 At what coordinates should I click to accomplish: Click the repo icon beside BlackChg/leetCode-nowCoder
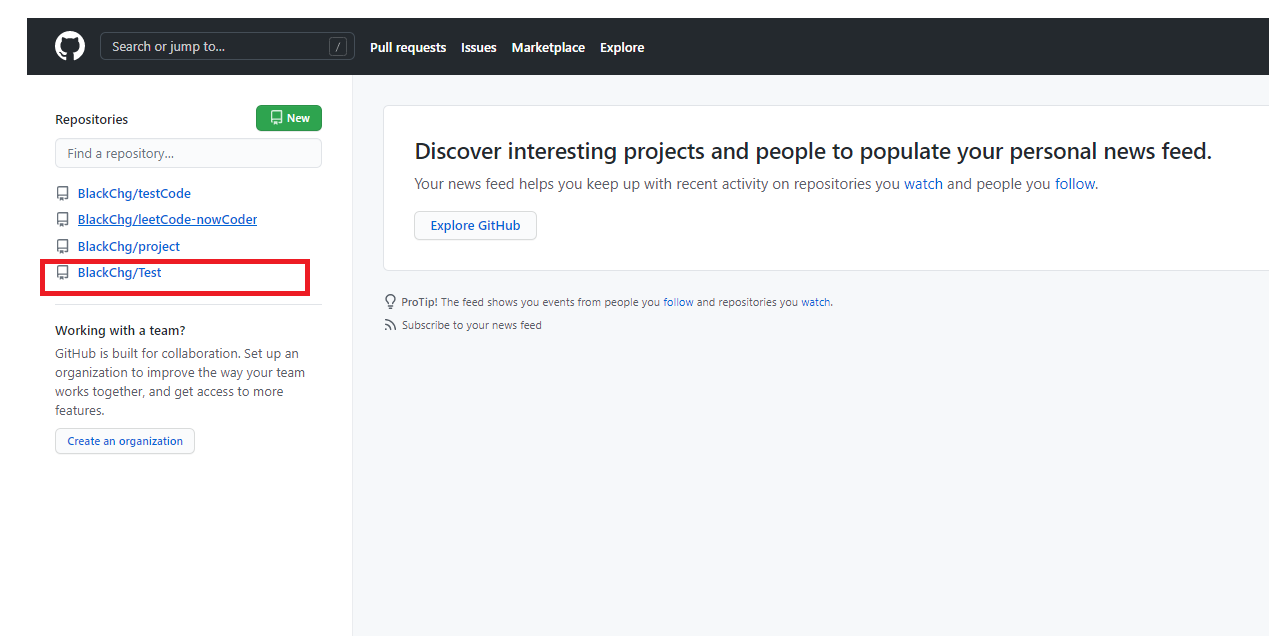(x=63, y=219)
